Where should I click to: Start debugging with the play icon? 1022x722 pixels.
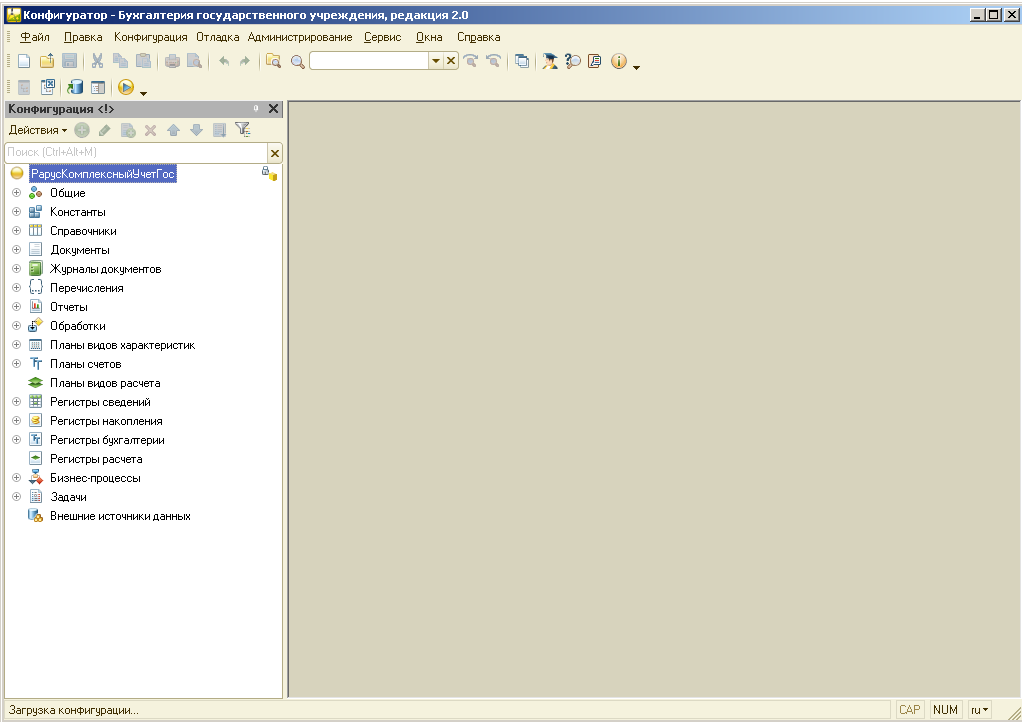(126, 87)
